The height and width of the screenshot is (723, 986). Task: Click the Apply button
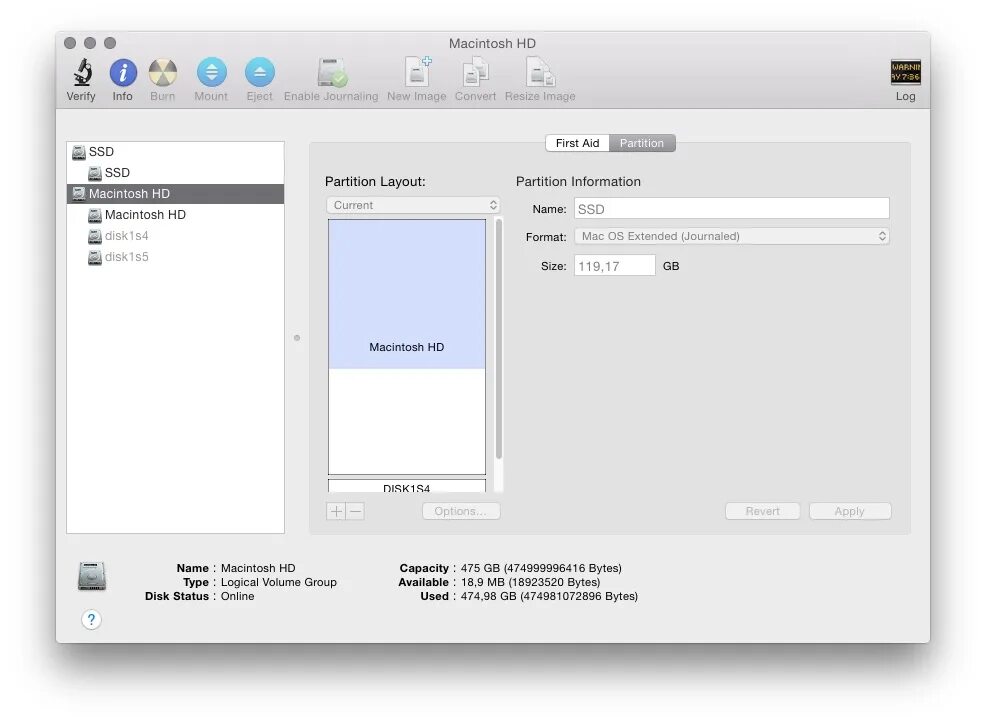850,511
